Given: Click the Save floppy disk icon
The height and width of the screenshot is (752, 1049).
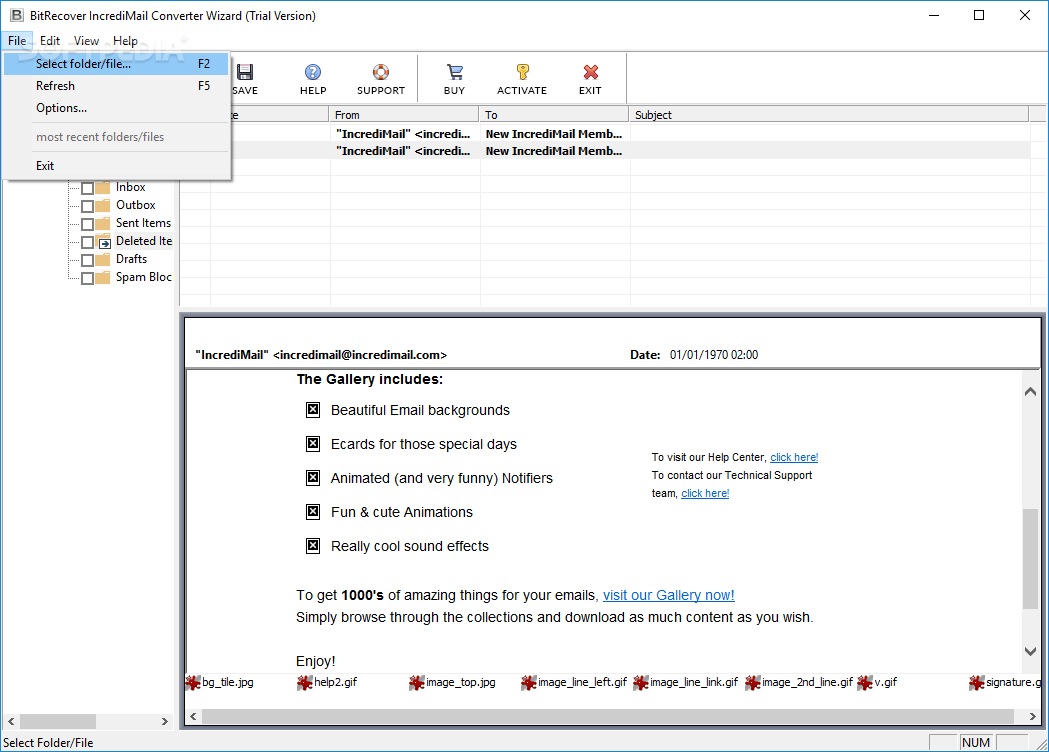Looking at the screenshot, I should 245,72.
